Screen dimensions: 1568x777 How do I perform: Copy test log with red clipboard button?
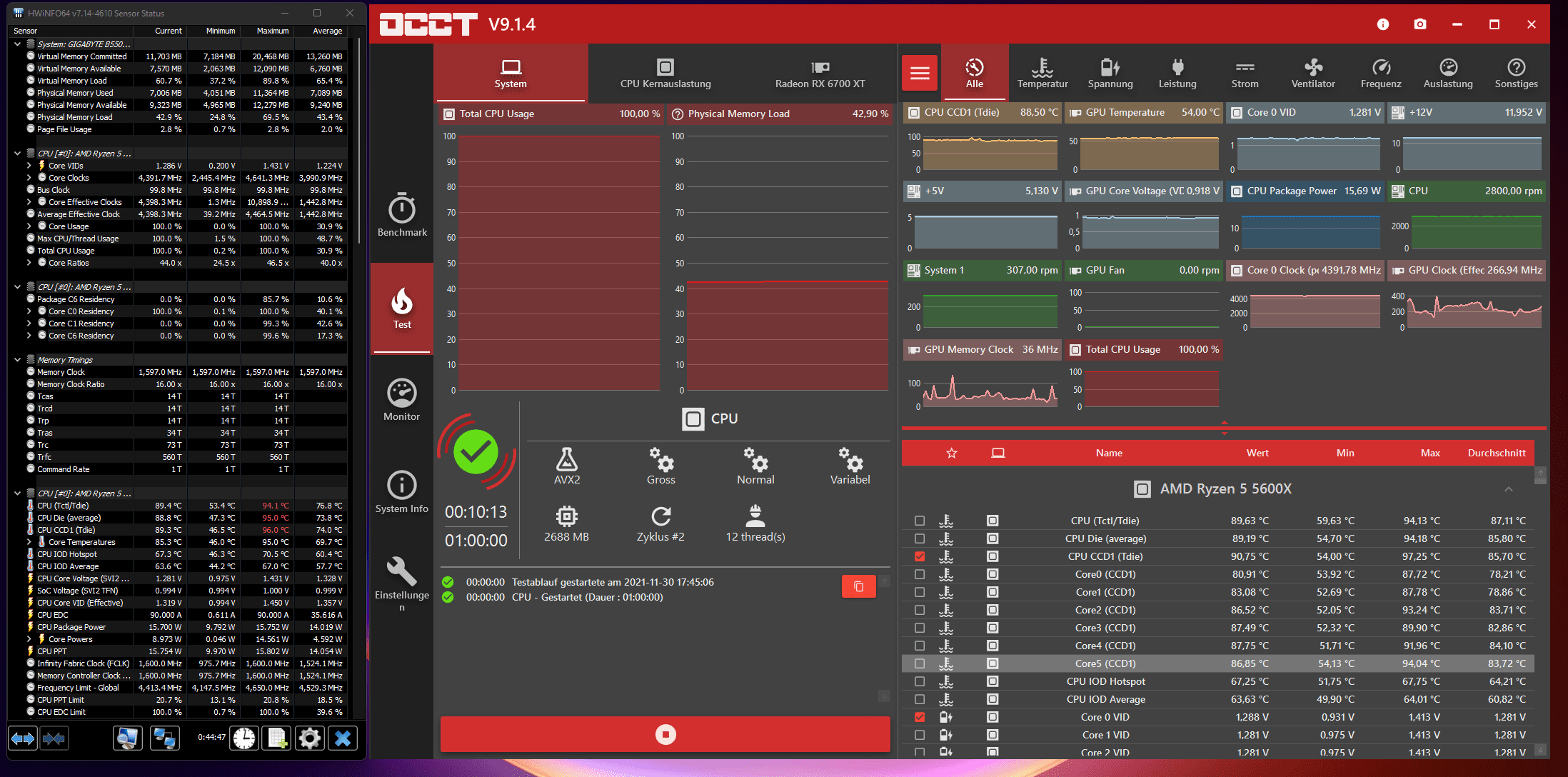pos(859,586)
